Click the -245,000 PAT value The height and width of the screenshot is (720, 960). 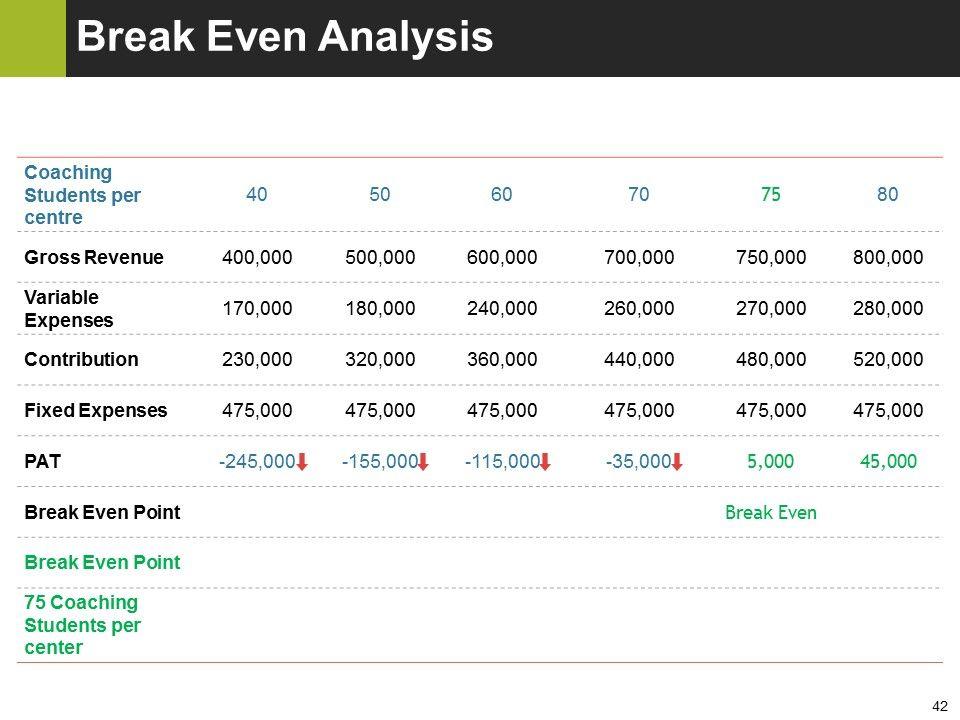[258, 462]
